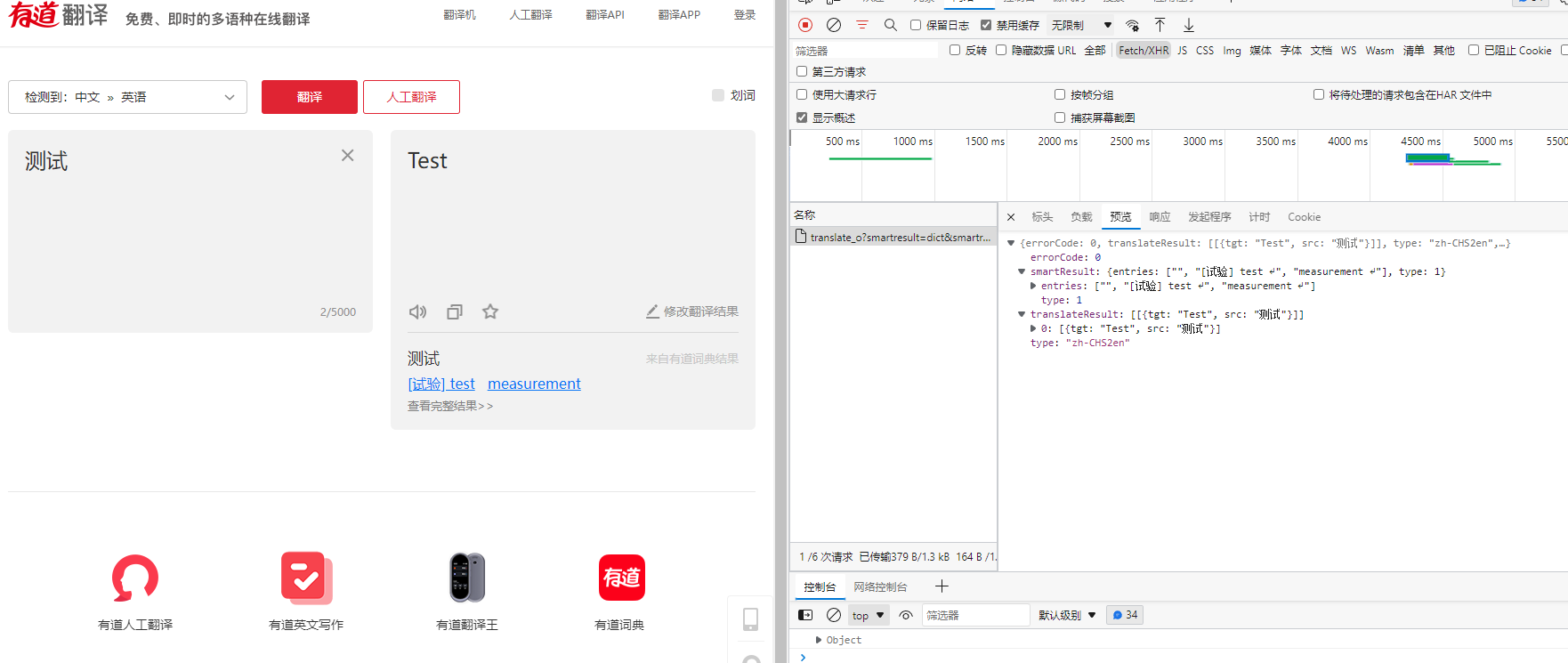Enable 按帧分组 checkbox

[1060, 94]
